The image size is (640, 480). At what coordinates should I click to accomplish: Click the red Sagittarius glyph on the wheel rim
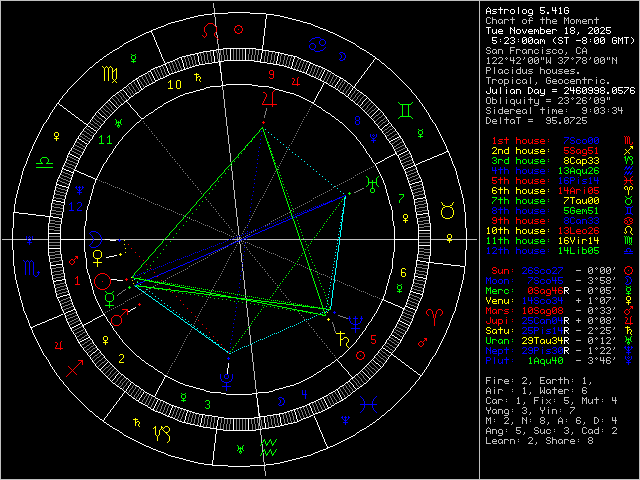pyautogui.click(x=75, y=368)
